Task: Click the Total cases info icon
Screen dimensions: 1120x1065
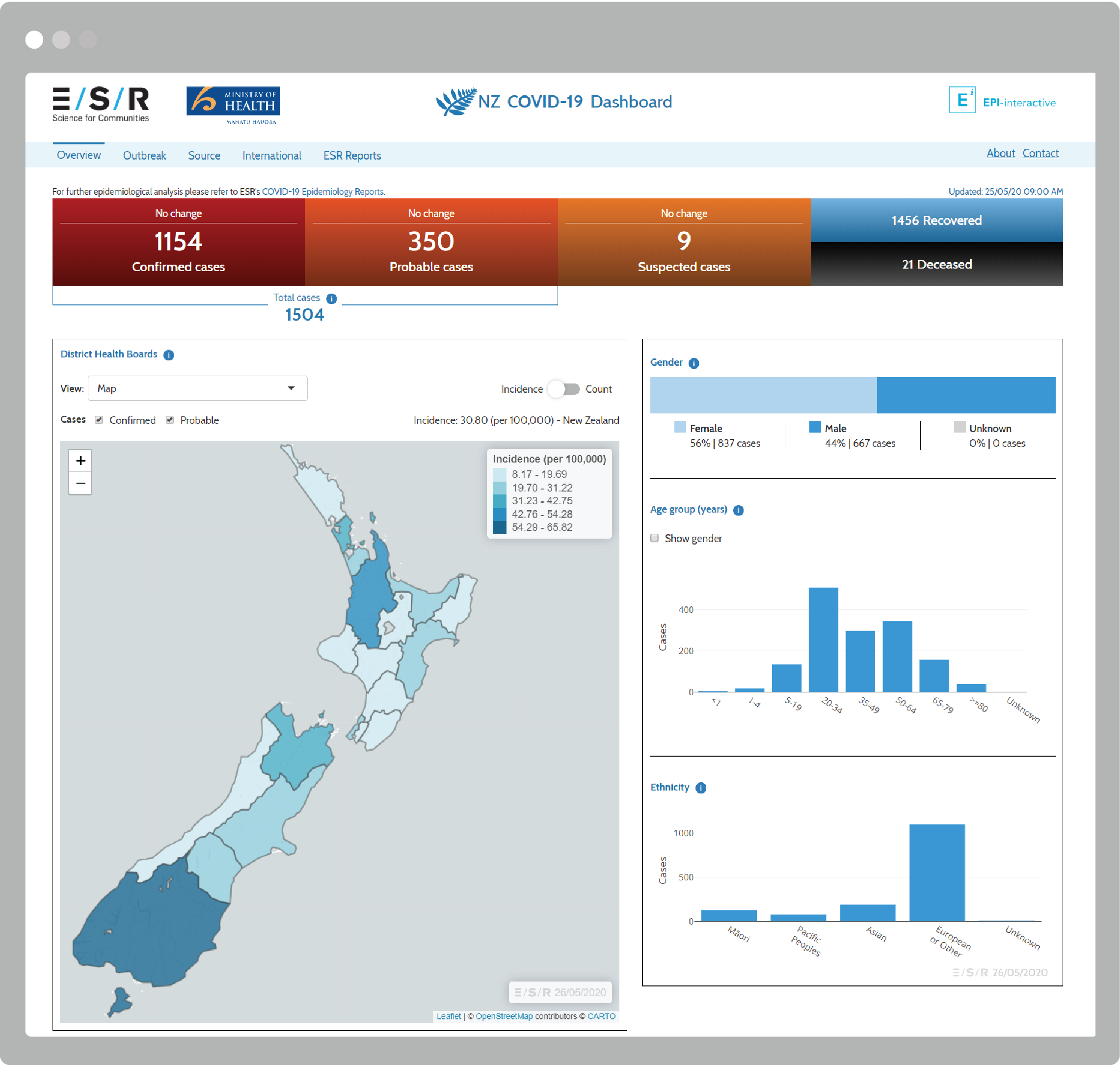Action: 331,299
